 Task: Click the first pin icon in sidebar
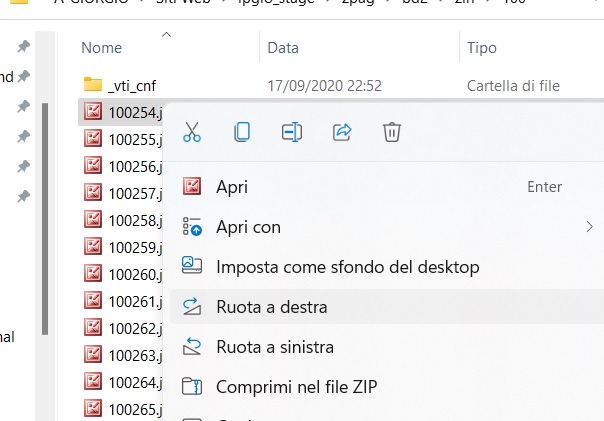(x=23, y=47)
